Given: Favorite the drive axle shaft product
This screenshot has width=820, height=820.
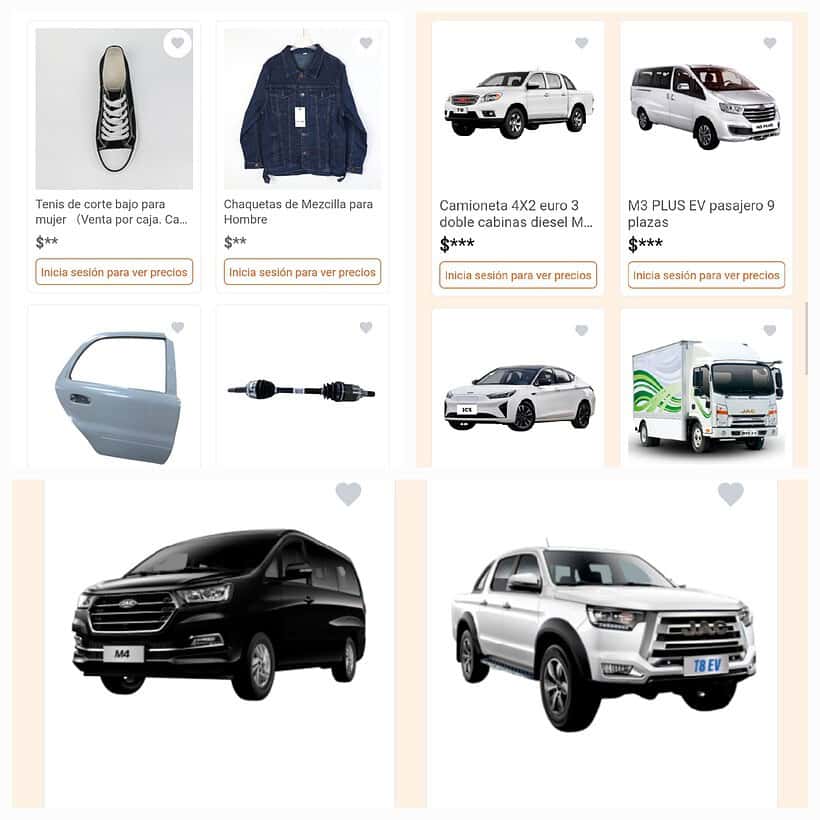Looking at the screenshot, I should coord(366,327).
